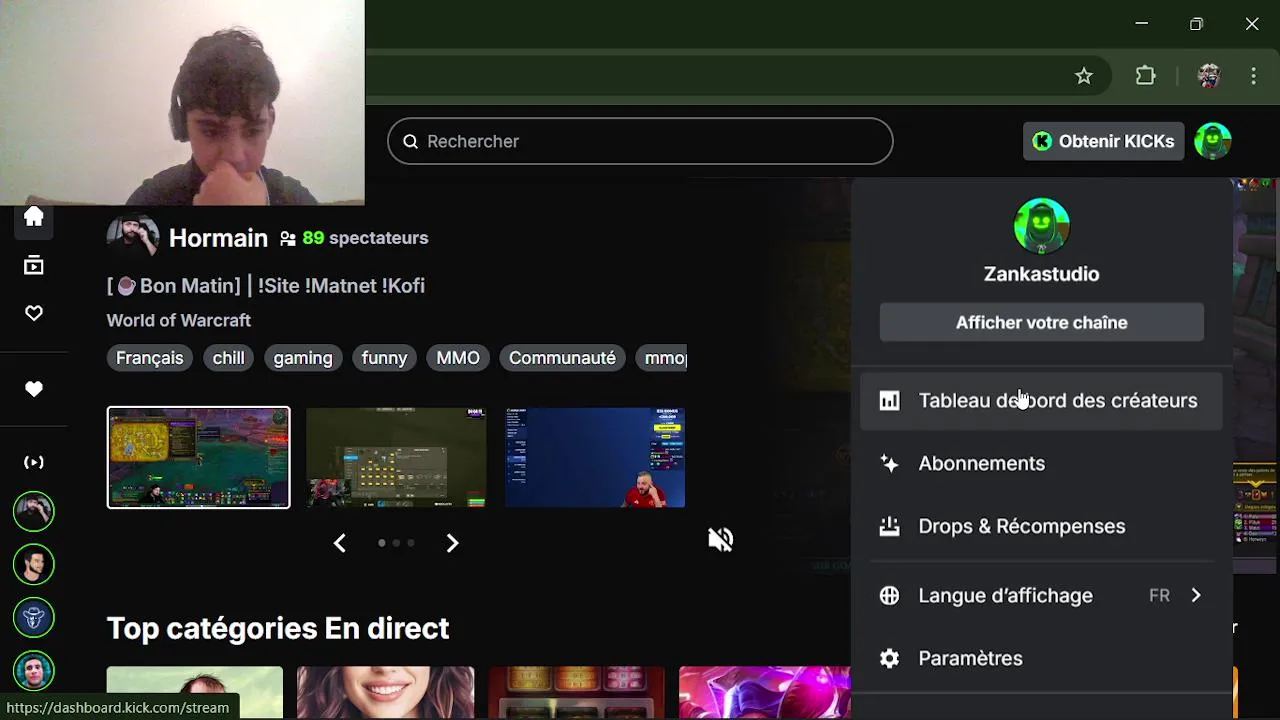The width and height of the screenshot is (1280, 720).
Task: Open the World of Warcraft category link
Action: [x=179, y=320]
